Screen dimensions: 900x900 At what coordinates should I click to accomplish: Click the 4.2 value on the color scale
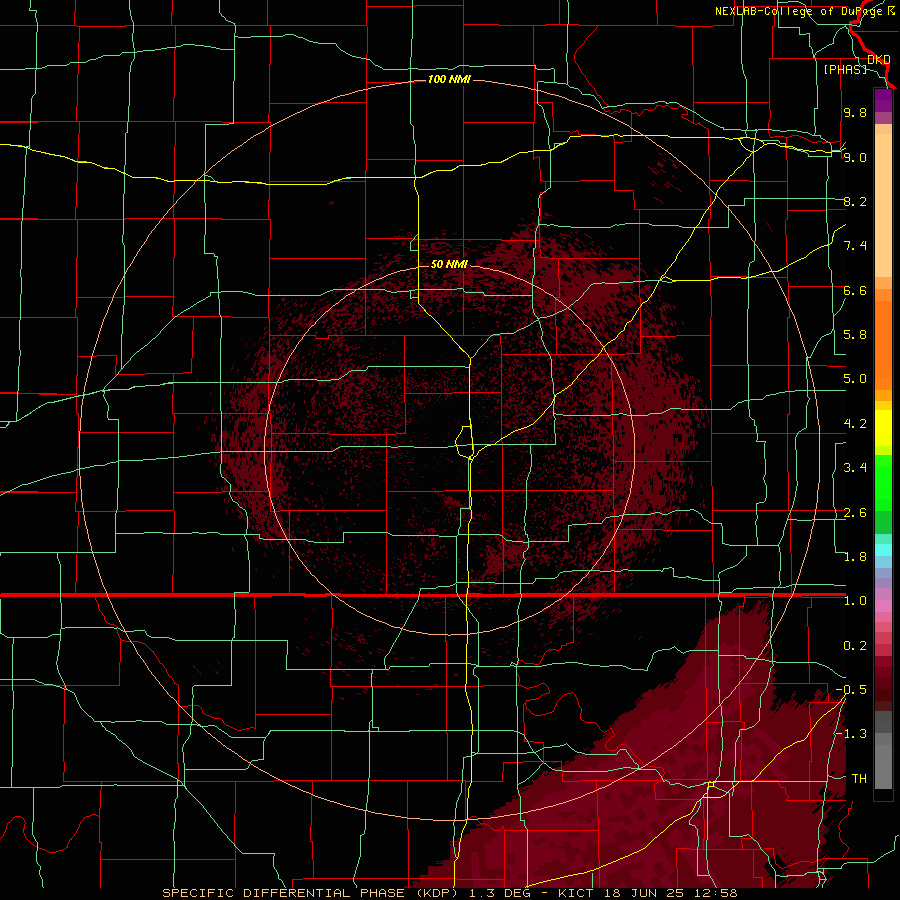coord(855,424)
